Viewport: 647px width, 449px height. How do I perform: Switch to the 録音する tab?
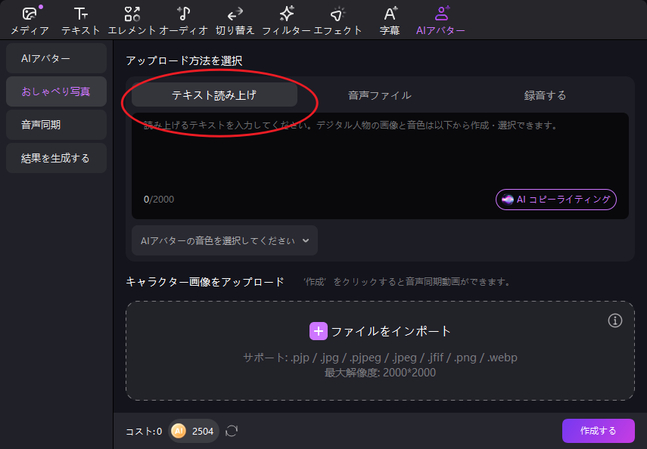tap(545, 95)
